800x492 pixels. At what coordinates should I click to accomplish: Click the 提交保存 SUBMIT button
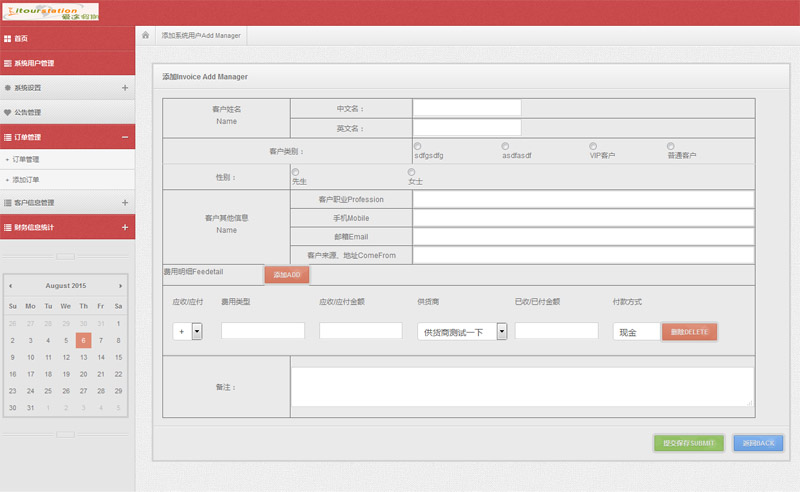(x=687, y=443)
